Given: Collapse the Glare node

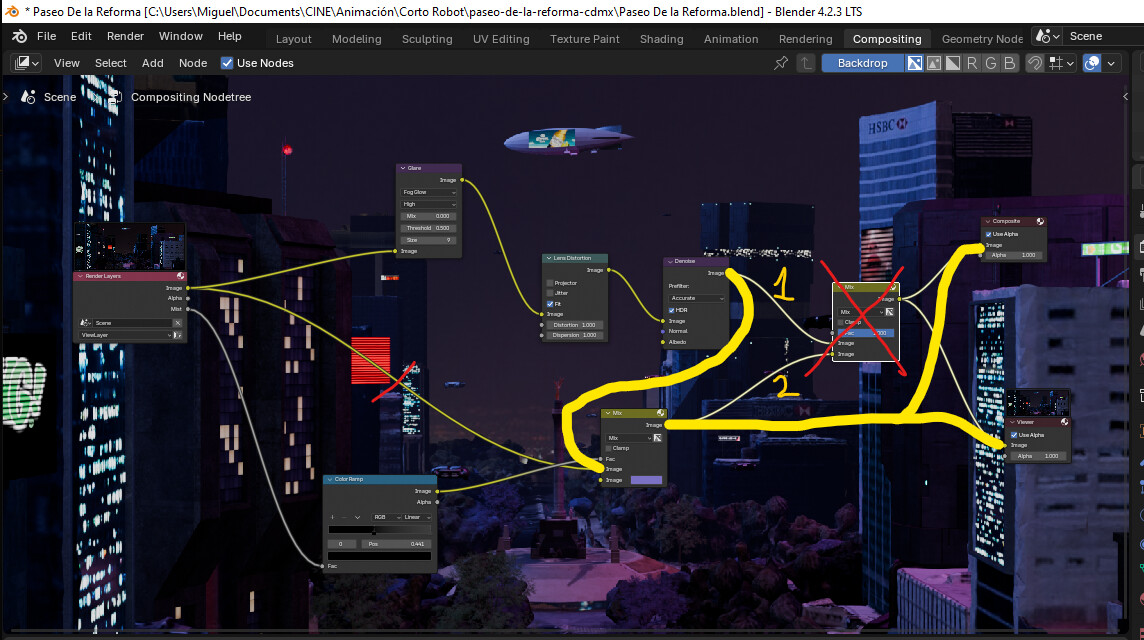Looking at the screenshot, I should click(x=403, y=168).
